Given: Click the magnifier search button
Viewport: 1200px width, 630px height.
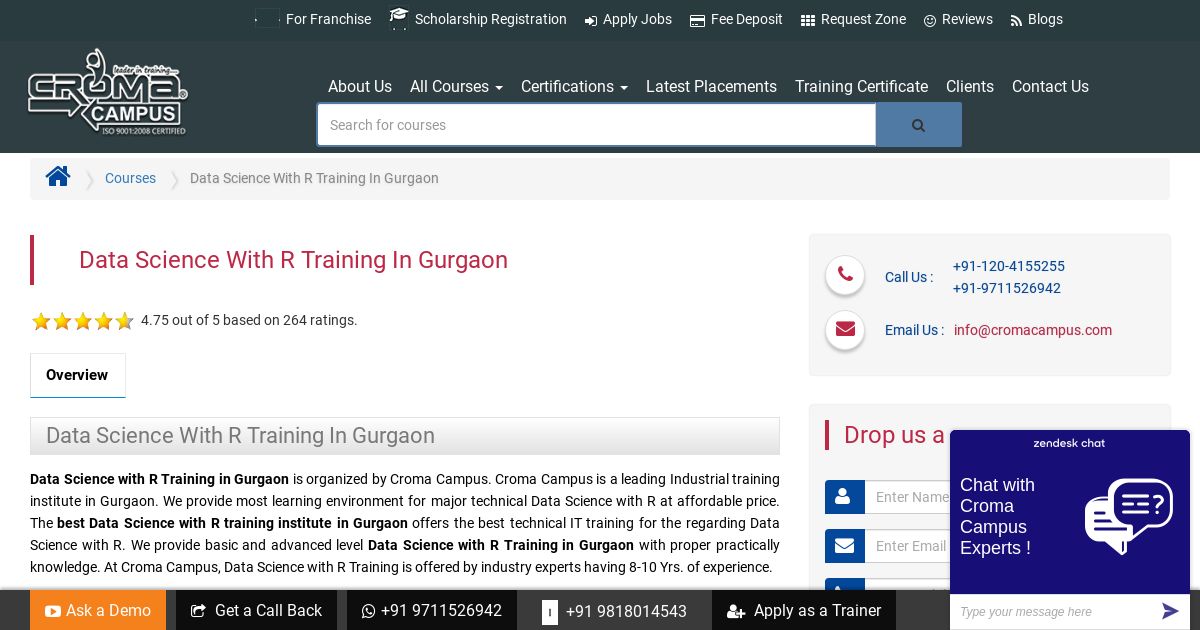Looking at the screenshot, I should tap(919, 125).
